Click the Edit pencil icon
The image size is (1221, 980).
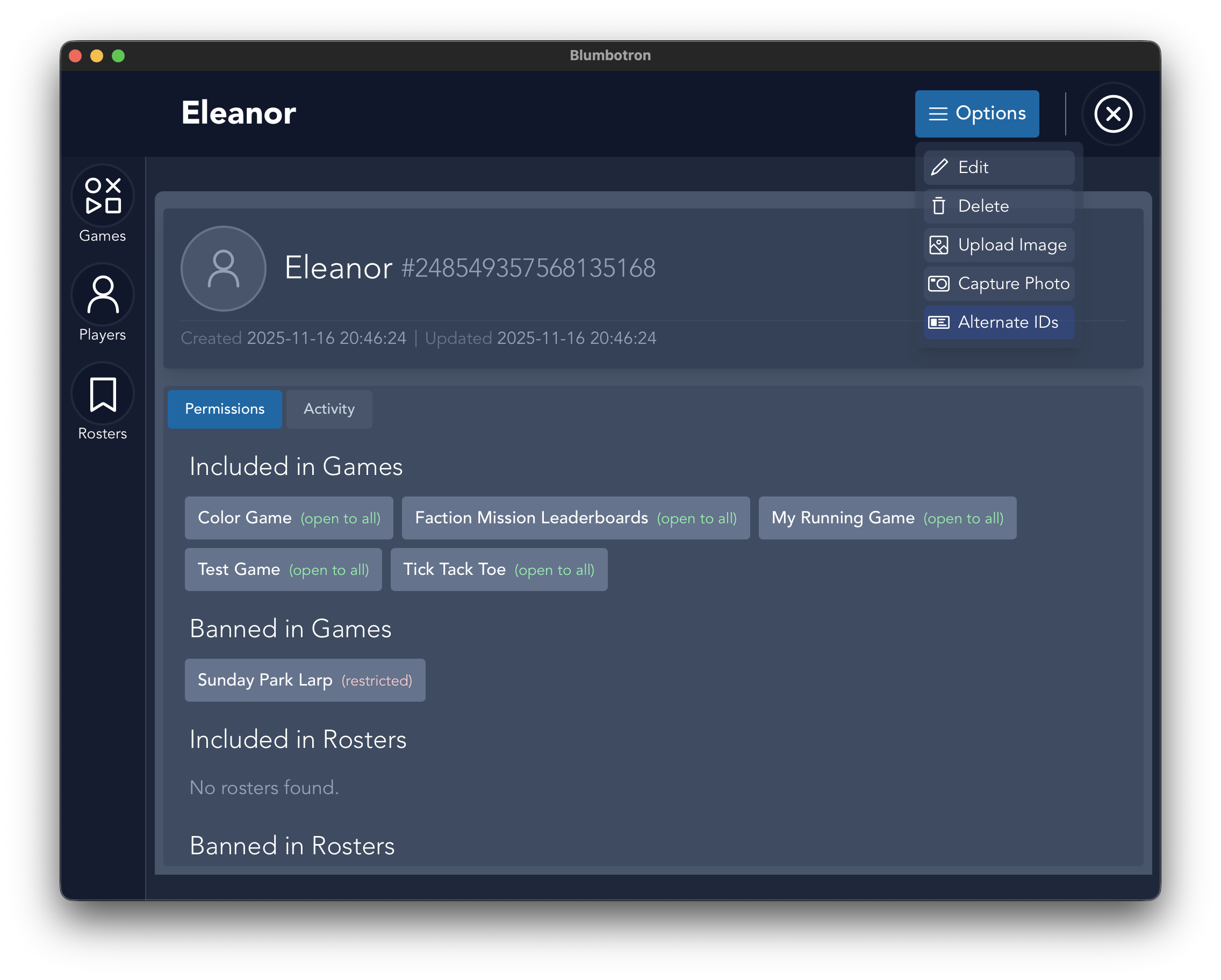(x=939, y=167)
